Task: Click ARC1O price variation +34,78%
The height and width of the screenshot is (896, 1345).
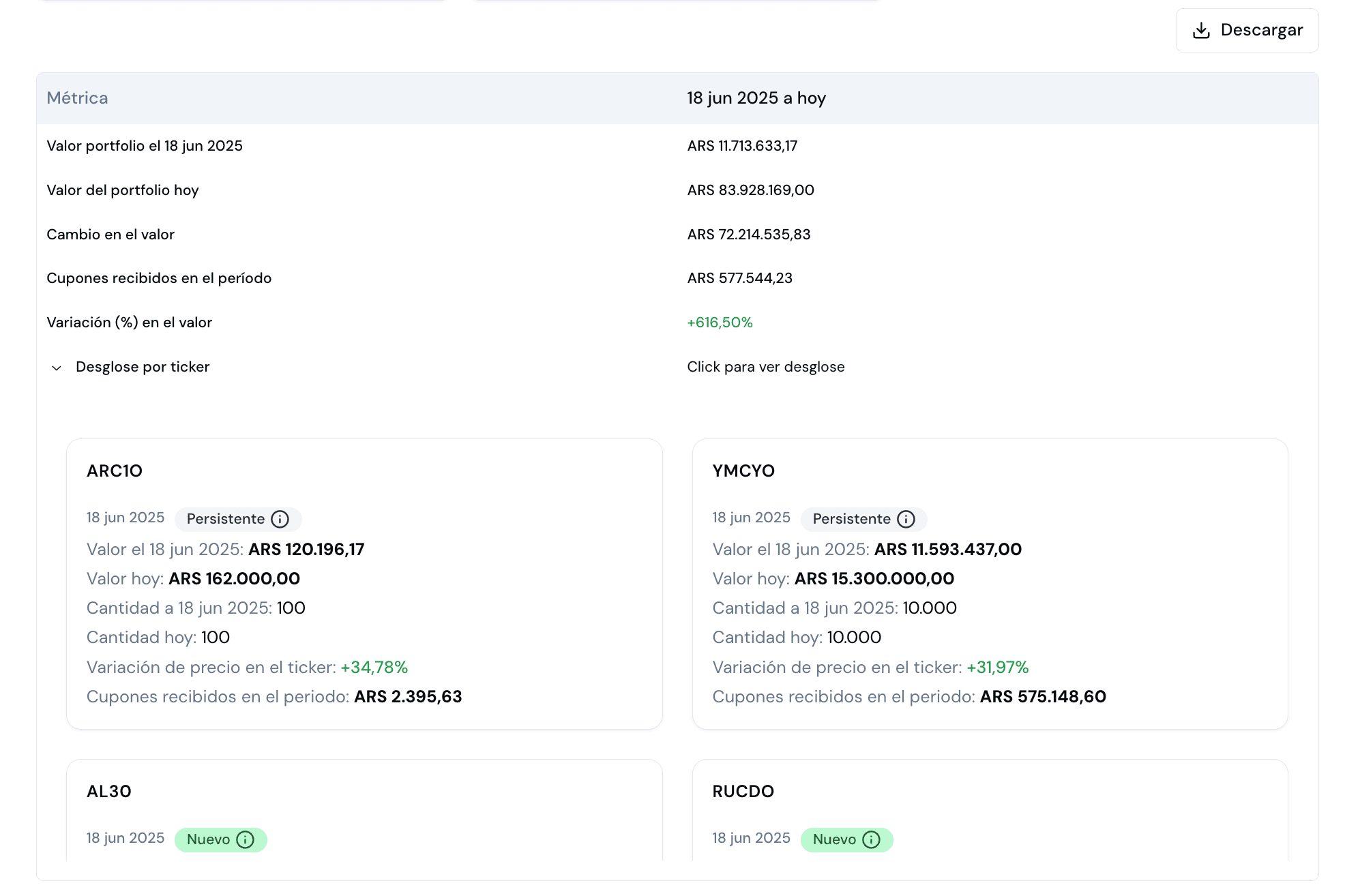Action: click(x=374, y=668)
